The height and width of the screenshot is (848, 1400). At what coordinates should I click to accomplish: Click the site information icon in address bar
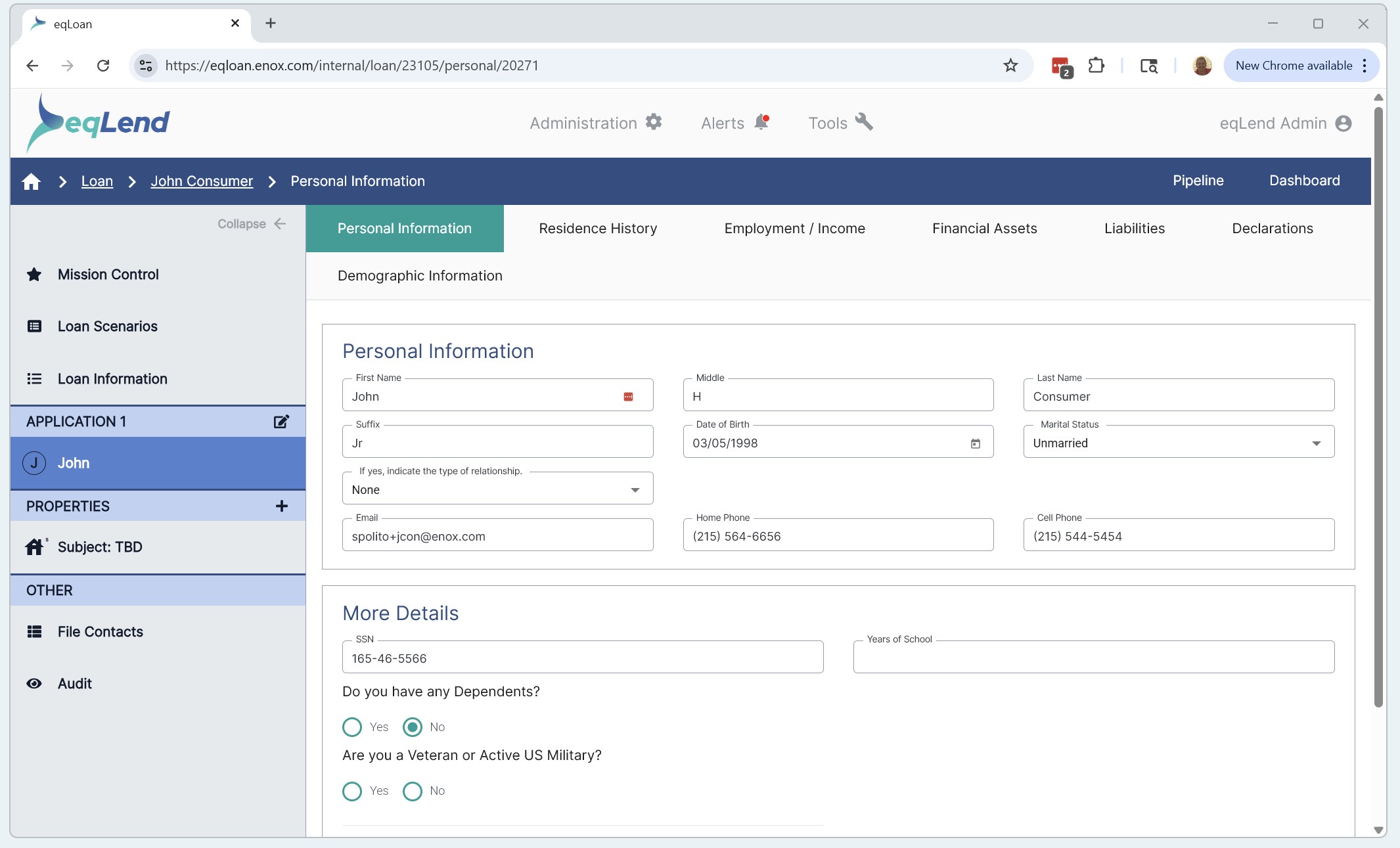point(146,66)
